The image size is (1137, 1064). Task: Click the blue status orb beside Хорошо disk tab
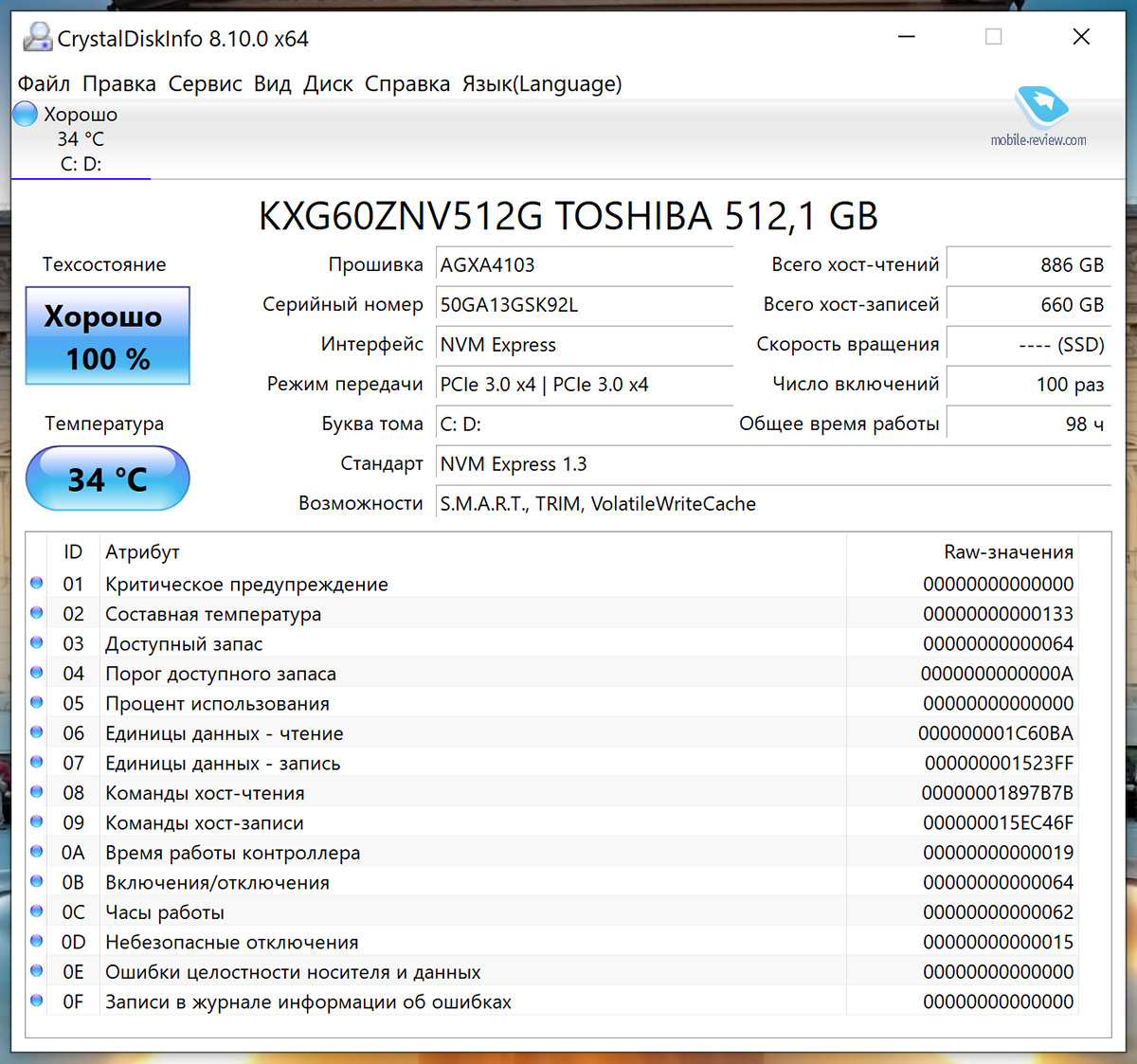click(26, 115)
